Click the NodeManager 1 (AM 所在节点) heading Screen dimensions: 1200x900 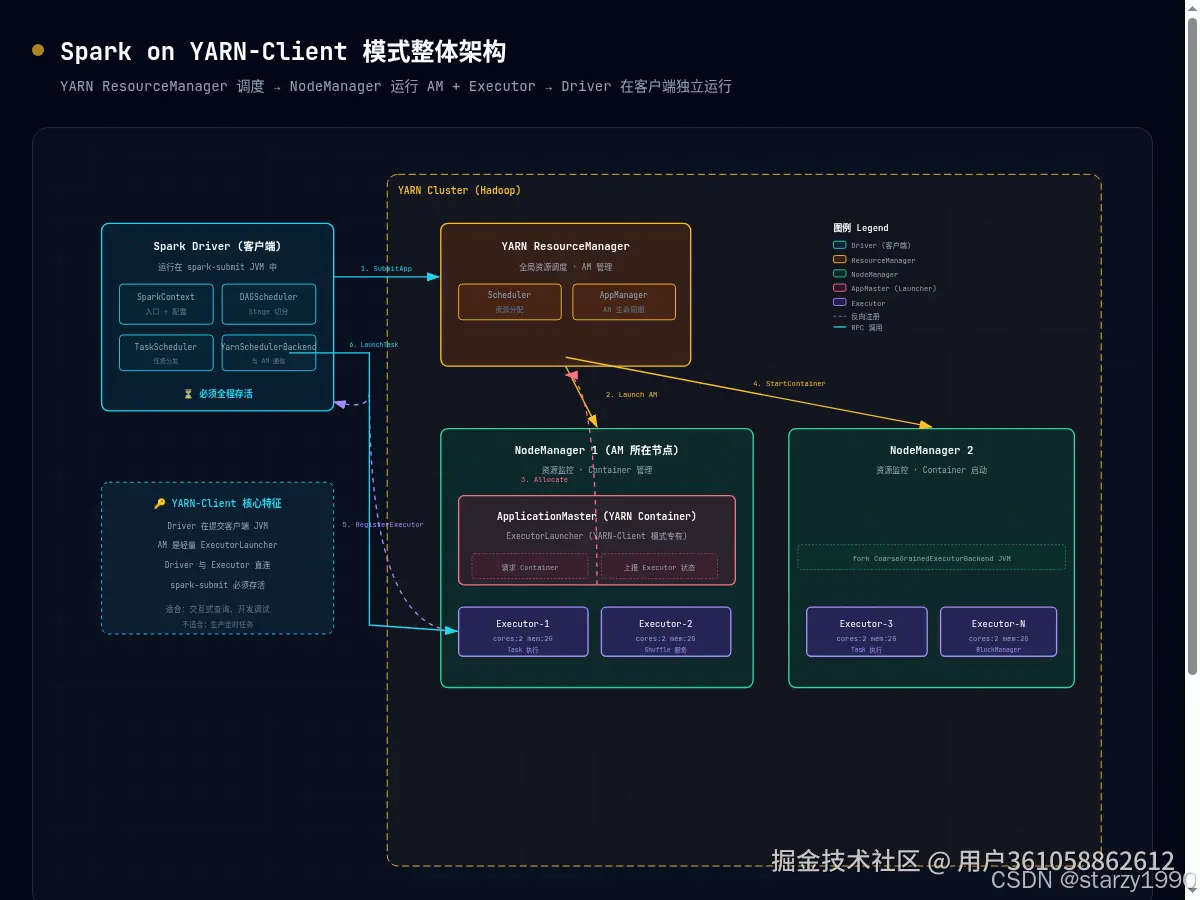coord(597,450)
